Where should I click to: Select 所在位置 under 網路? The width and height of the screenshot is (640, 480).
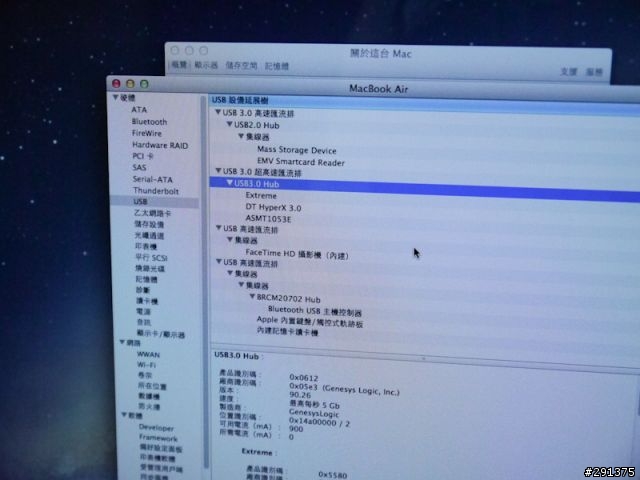152,386
